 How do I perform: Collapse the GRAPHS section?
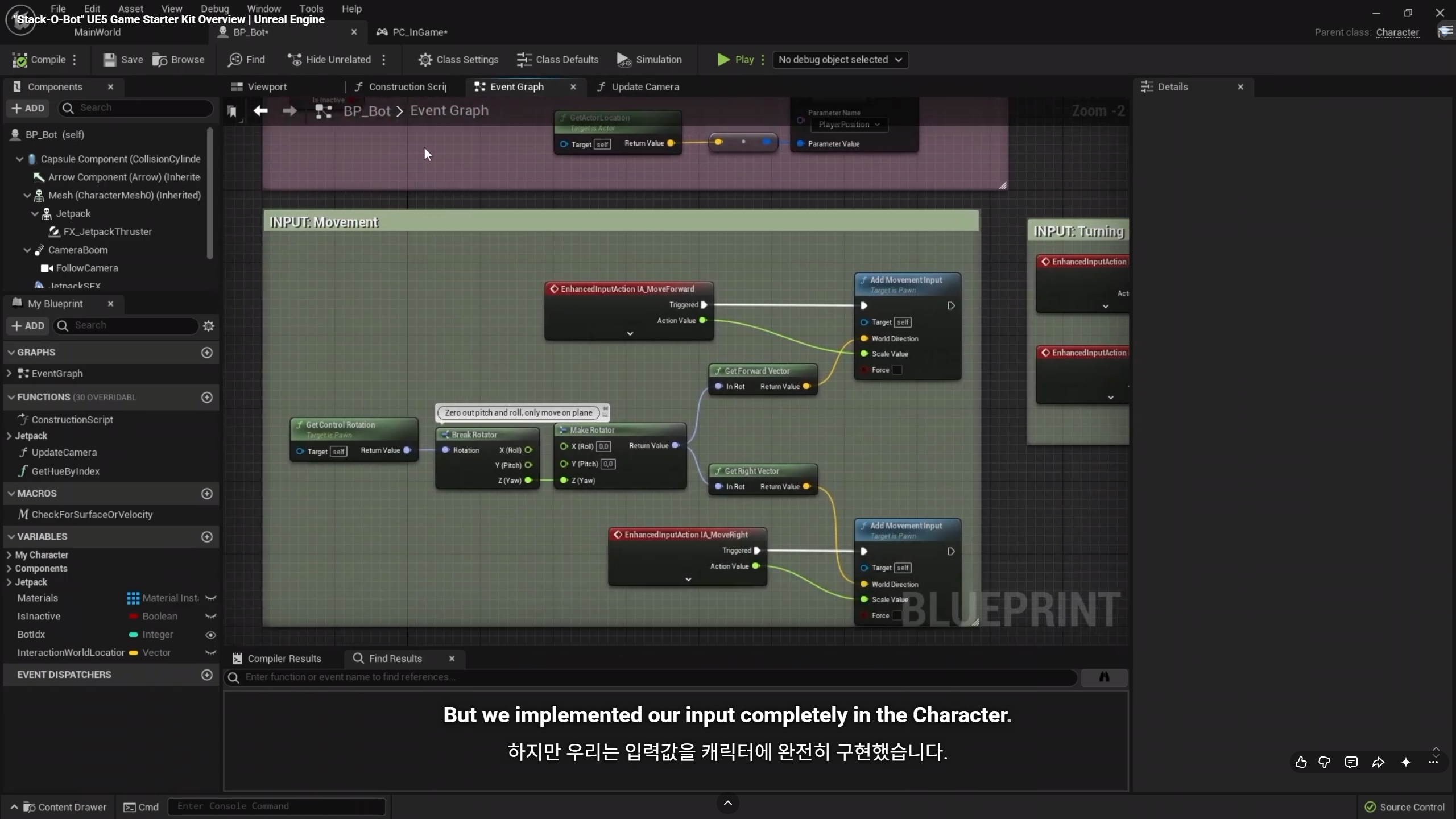point(11,353)
